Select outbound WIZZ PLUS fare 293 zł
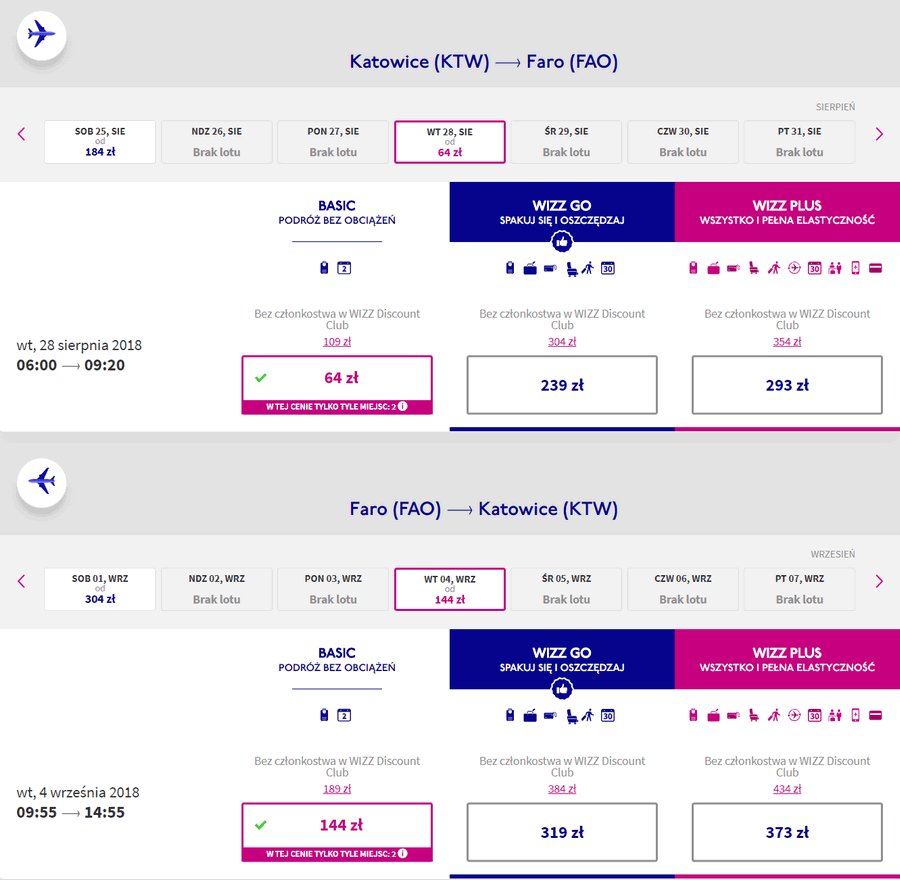This screenshot has height=880, width=900. 787,385
